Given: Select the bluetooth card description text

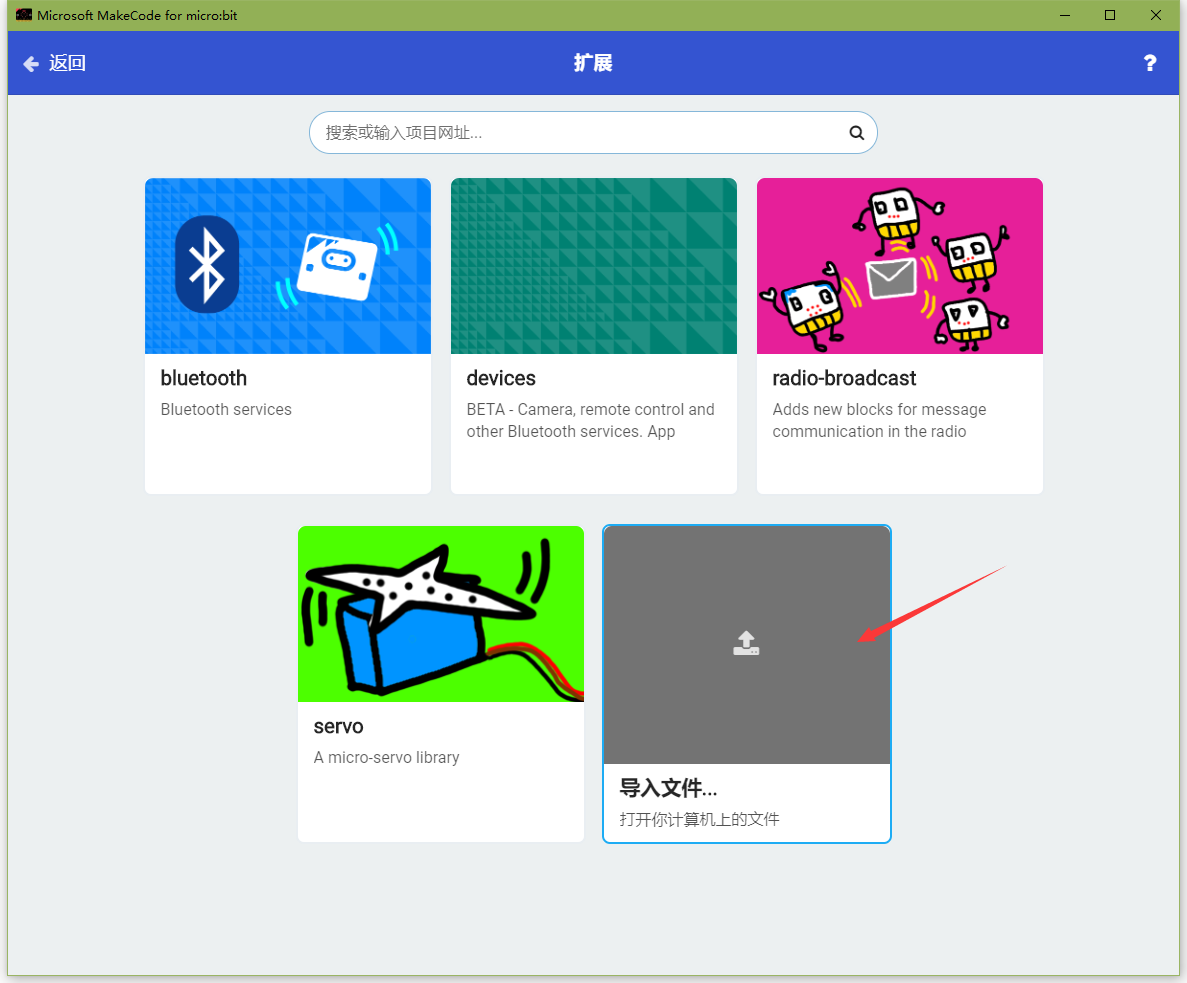Looking at the screenshot, I should click(x=225, y=409).
